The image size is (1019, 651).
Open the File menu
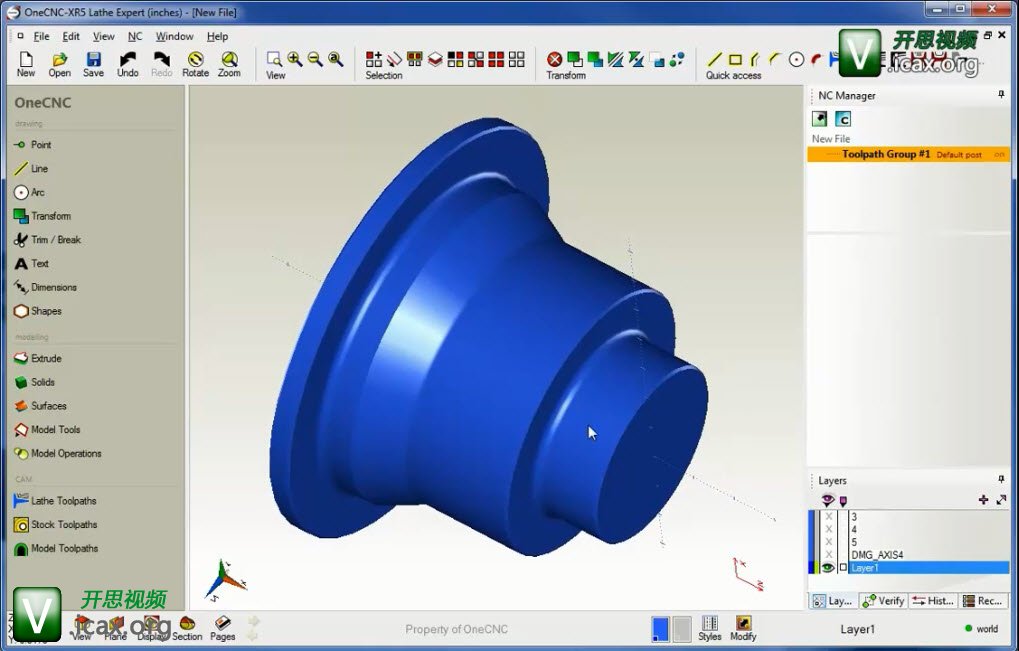point(42,36)
